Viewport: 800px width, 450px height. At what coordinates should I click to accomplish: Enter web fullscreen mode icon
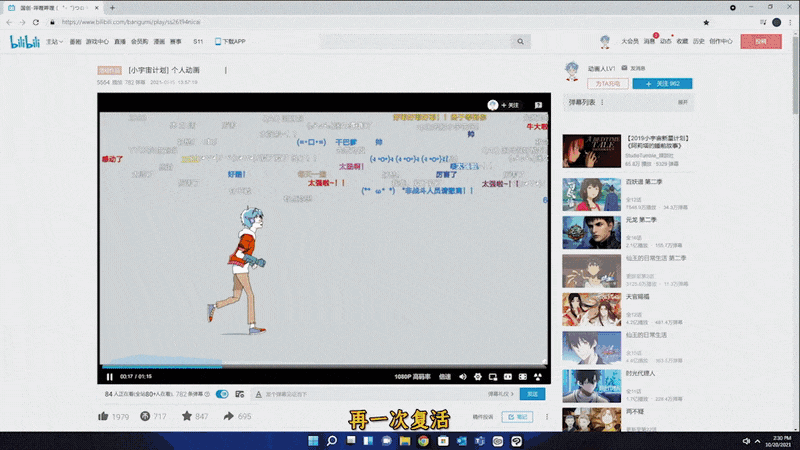coord(523,377)
